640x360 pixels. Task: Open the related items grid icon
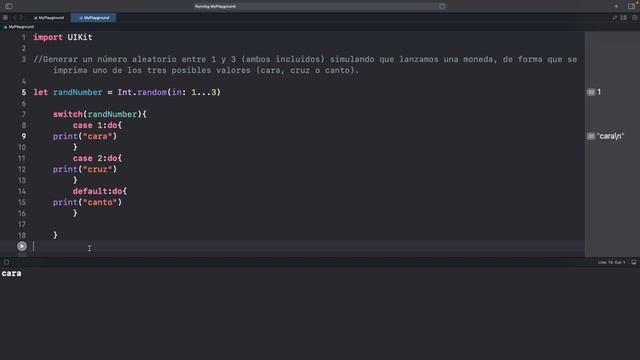(5, 18)
